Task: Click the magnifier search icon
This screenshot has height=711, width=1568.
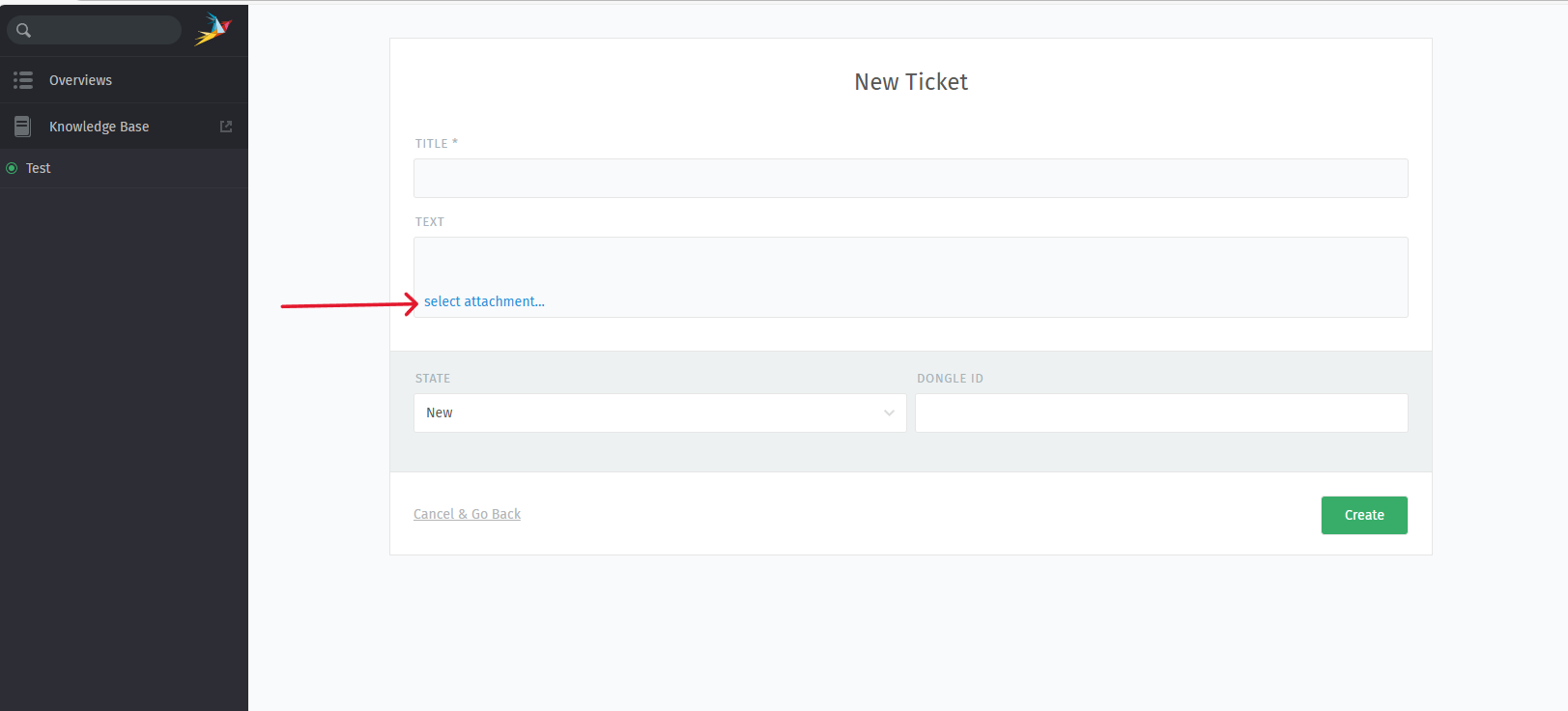Action: coord(24,31)
